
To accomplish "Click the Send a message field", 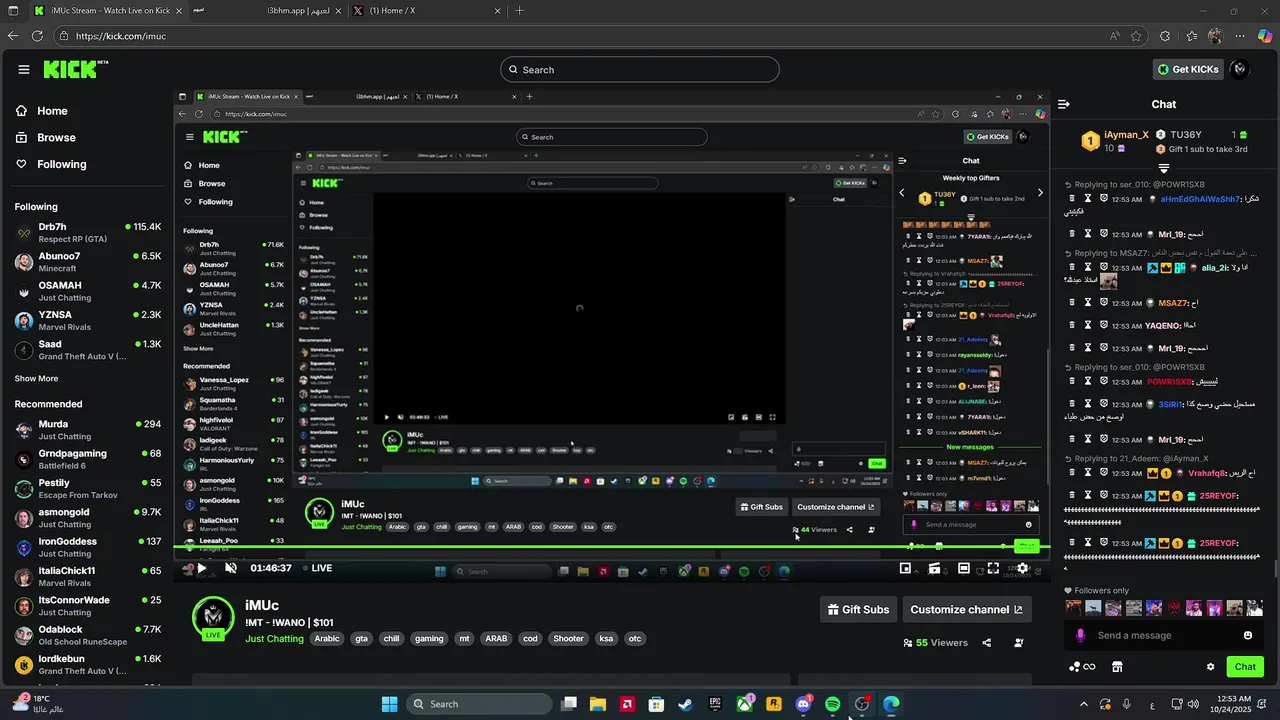I will pos(1164,635).
